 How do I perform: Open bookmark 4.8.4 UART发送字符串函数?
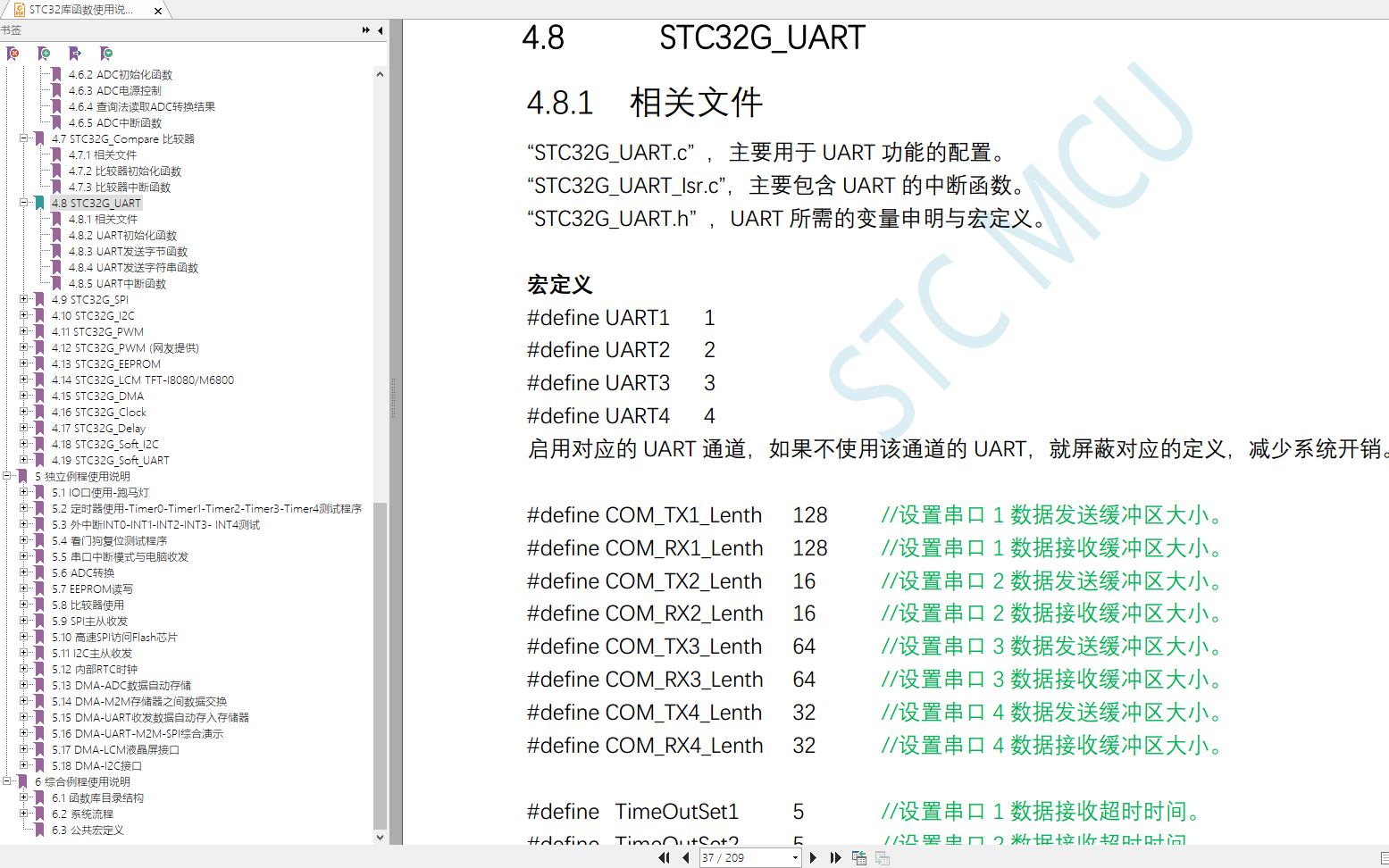(x=133, y=268)
